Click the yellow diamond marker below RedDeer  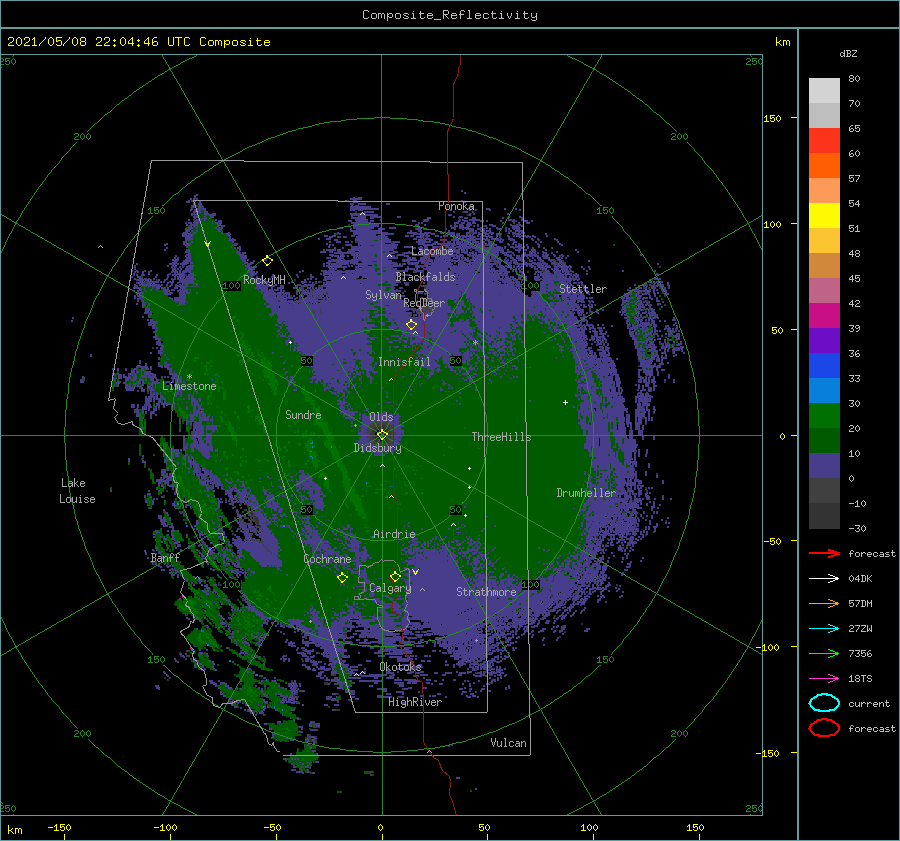coord(411,325)
